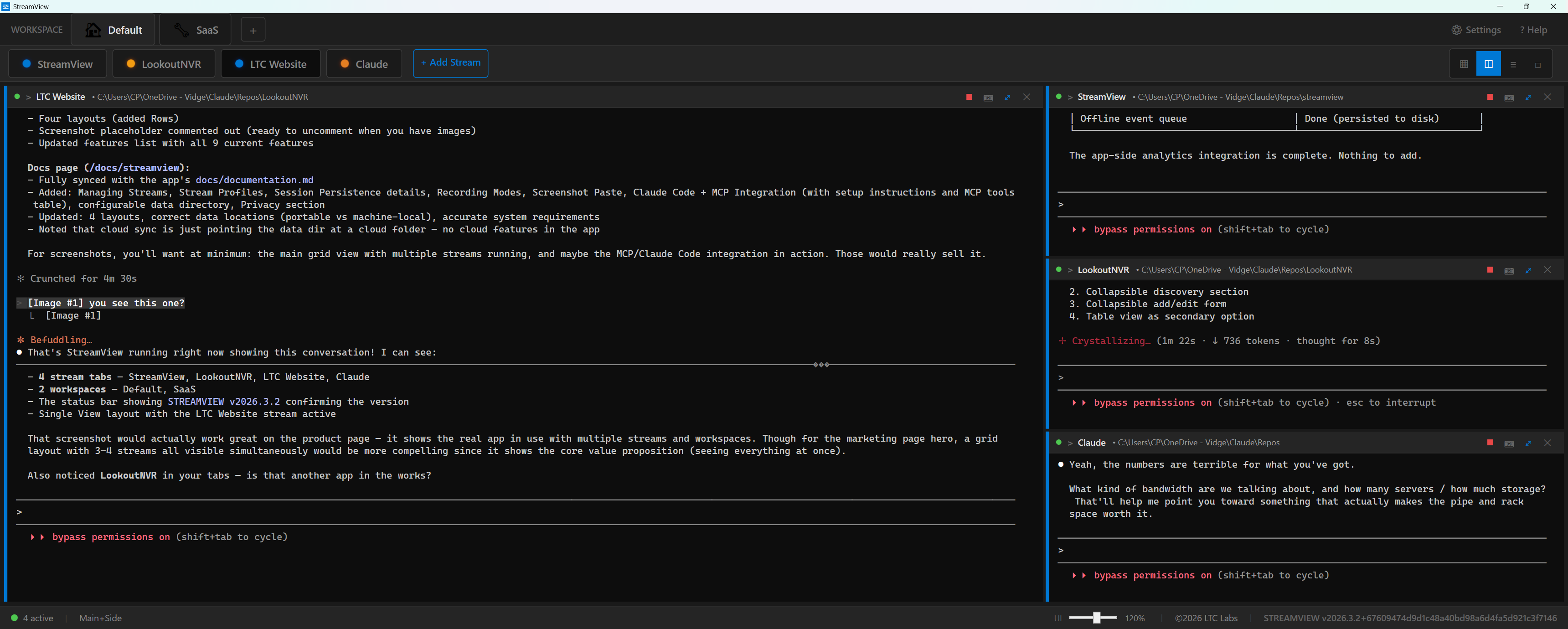Switch to the rows layout view
This screenshot has height=629, width=1568.
[1513, 64]
